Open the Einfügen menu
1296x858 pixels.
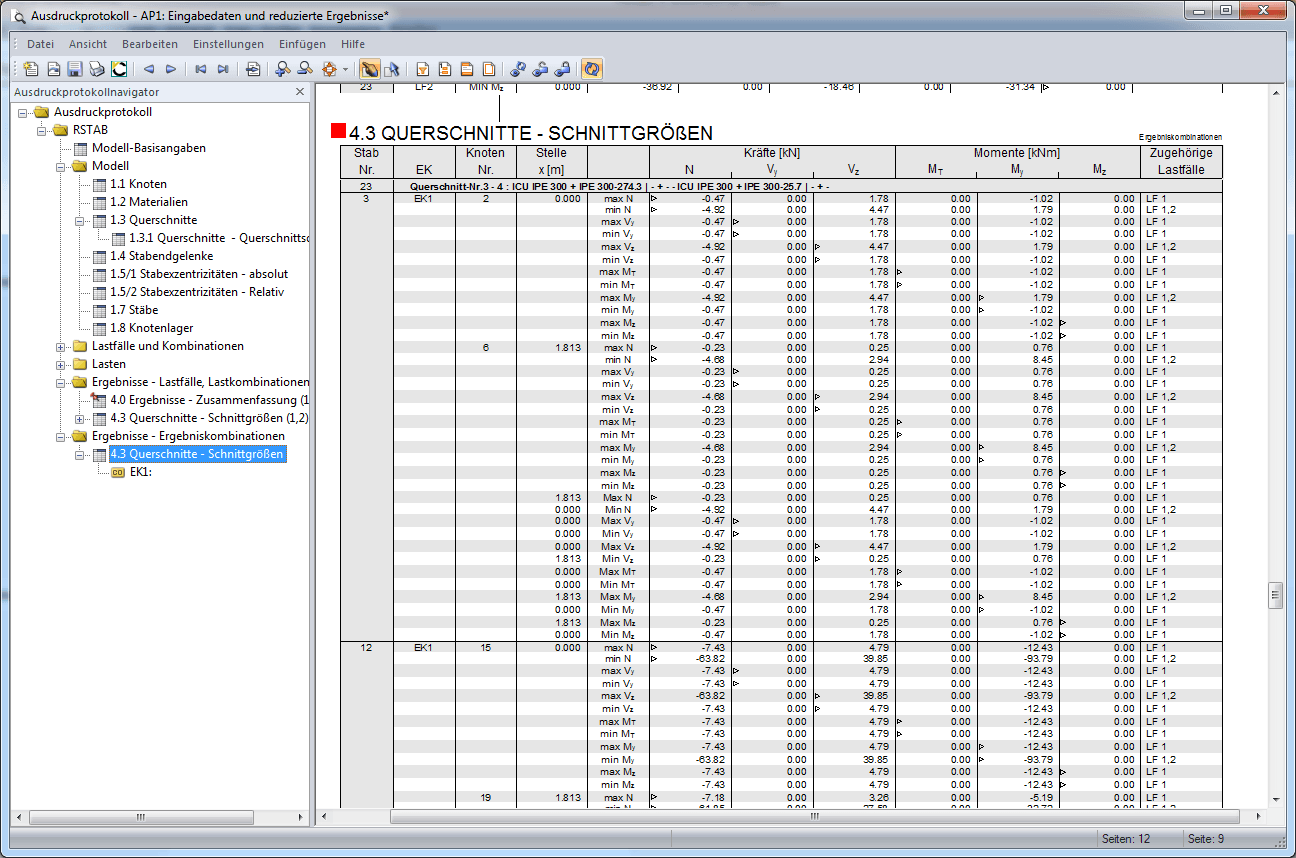[303, 44]
